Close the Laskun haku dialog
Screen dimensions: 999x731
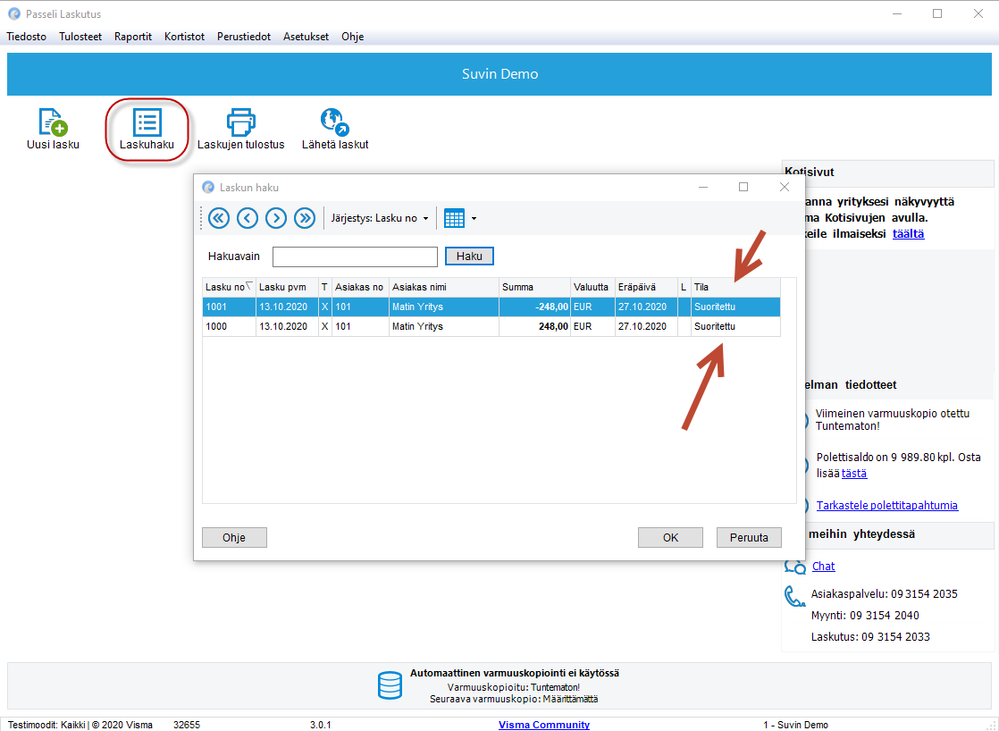pos(784,187)
